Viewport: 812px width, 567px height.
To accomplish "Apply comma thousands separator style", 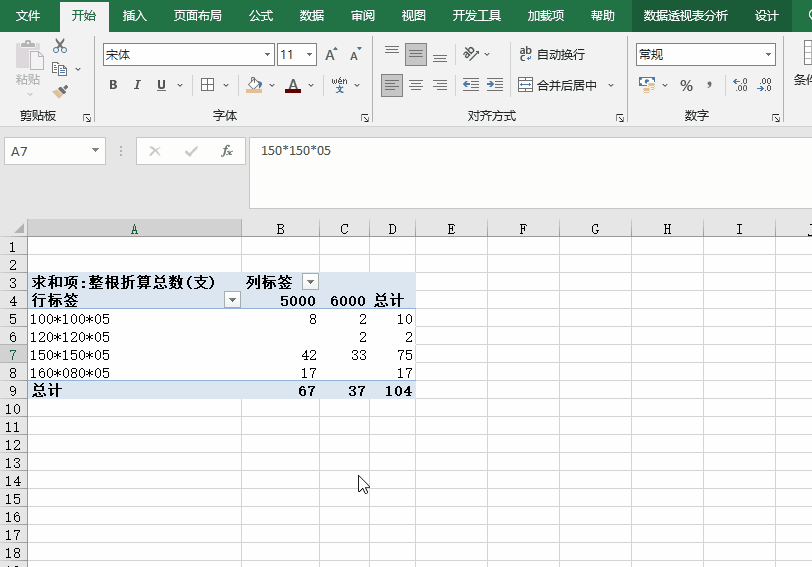I will click(x=709, y=85).
